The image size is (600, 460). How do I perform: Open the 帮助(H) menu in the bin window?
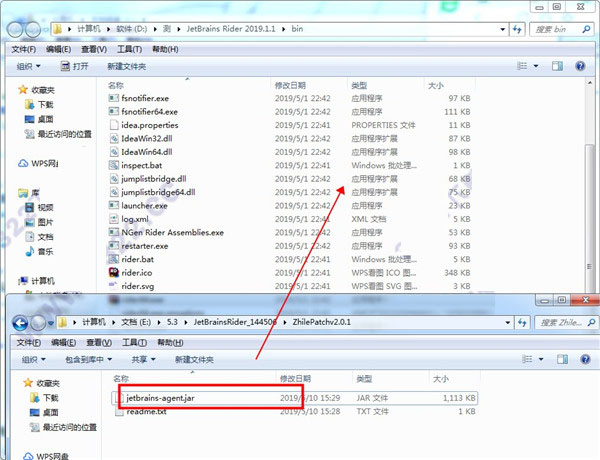[x=165, y=49]
